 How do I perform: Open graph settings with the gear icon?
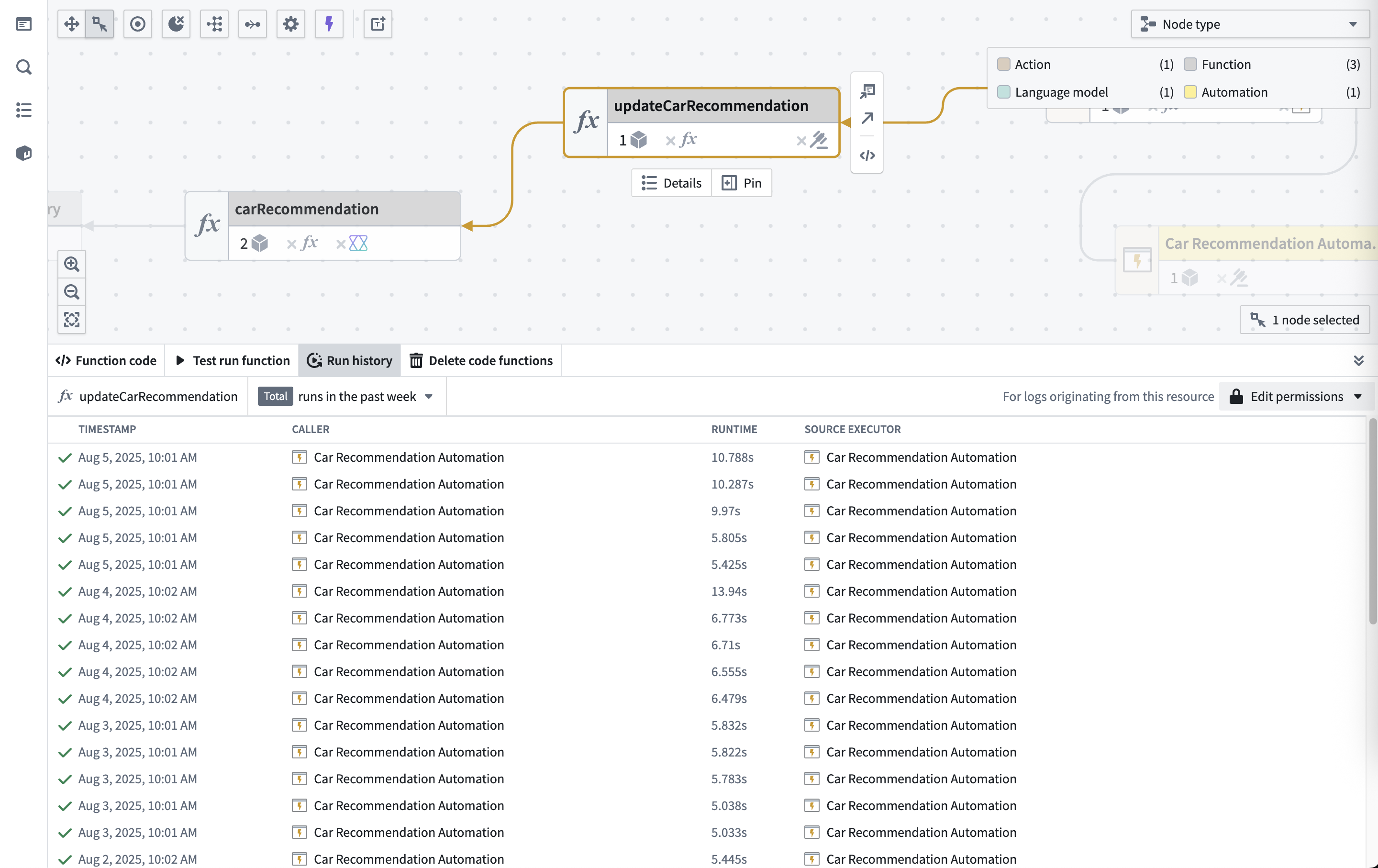[x=291, y=24]
